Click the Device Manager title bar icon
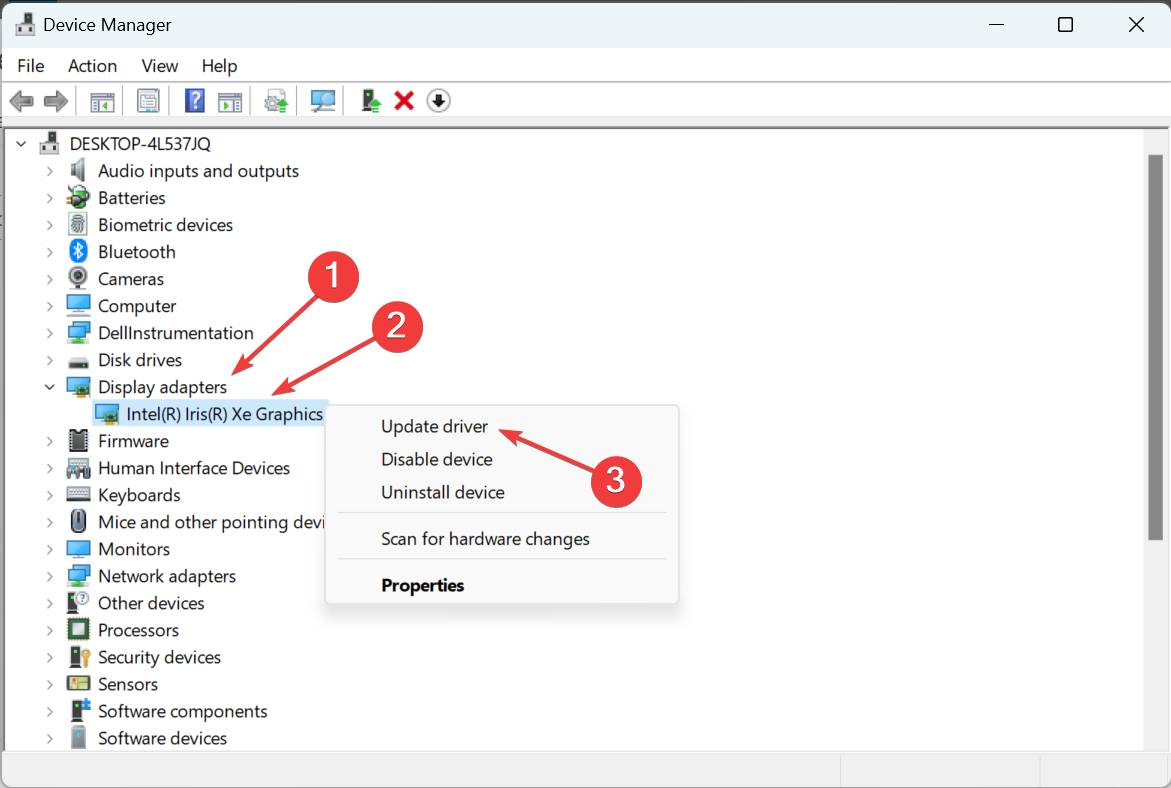This screenshot has height=788, width=1171. coord(25,25)
